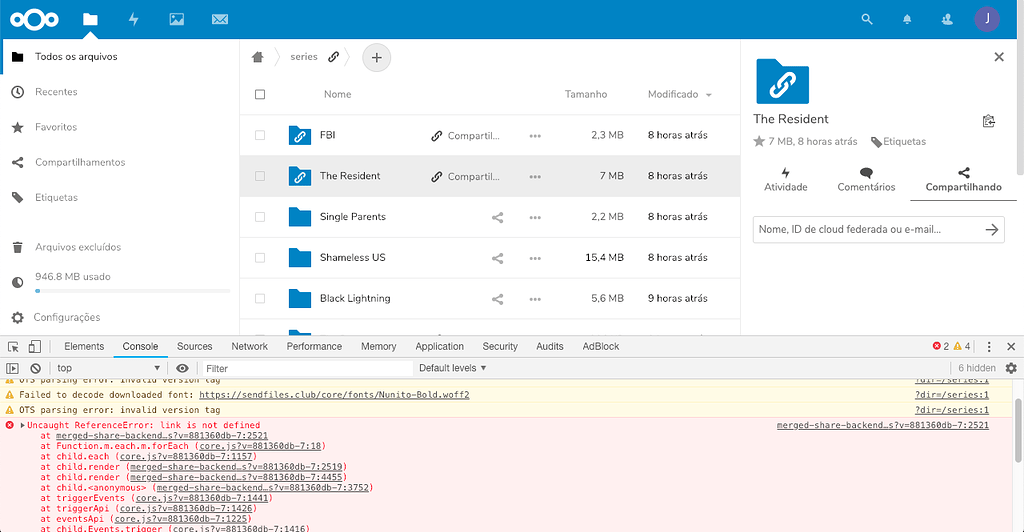
Task: Open the top JavaScript context dropdown
Action: coord(108,368)
